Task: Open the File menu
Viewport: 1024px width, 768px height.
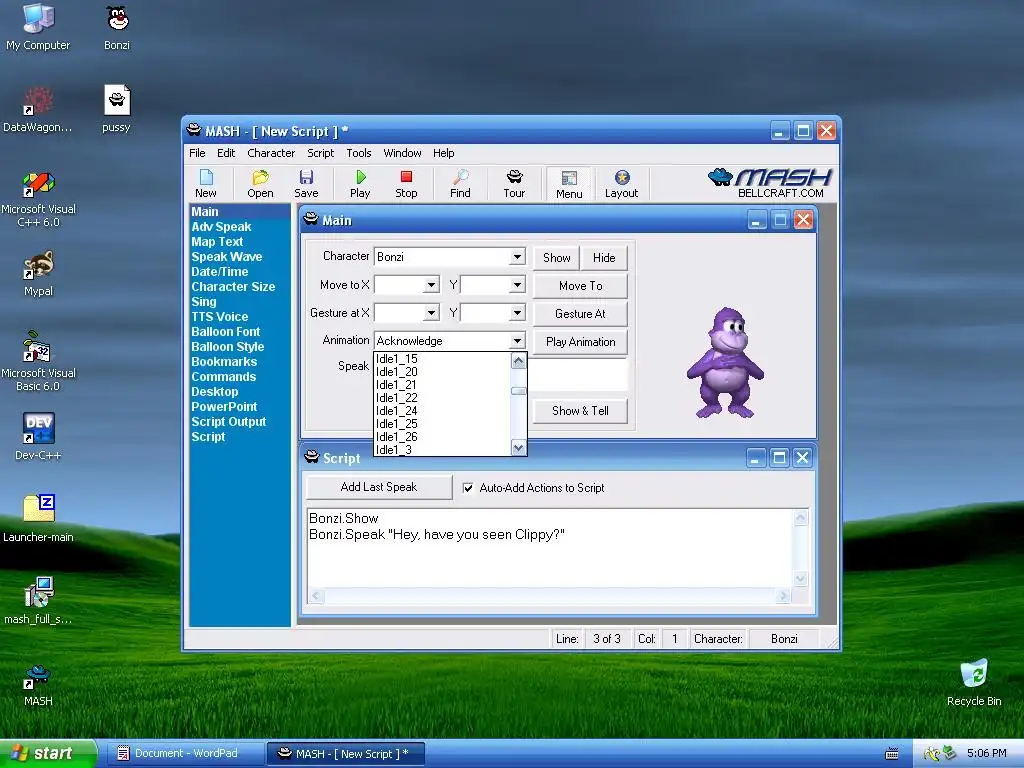Action: pyautogui.click(x=197, y=153)
